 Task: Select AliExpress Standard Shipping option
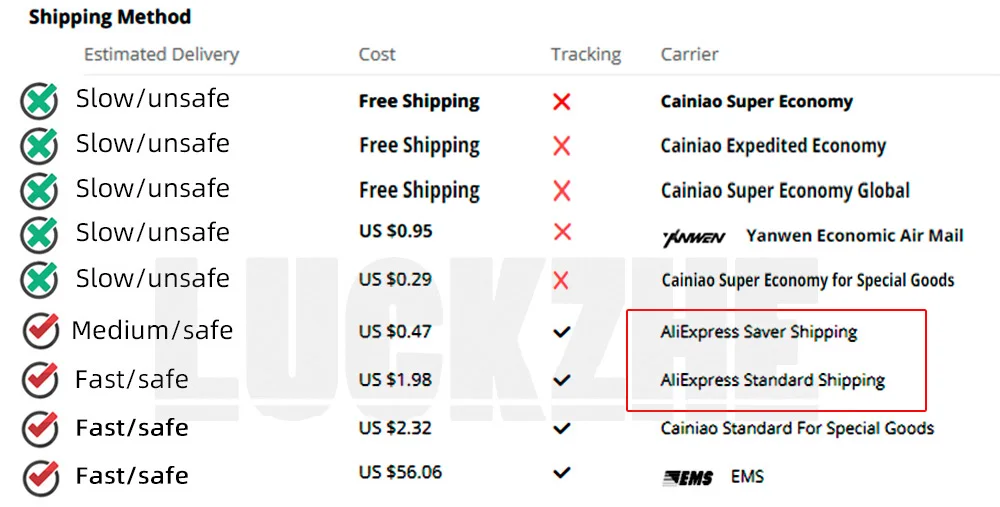coord(772,381)
